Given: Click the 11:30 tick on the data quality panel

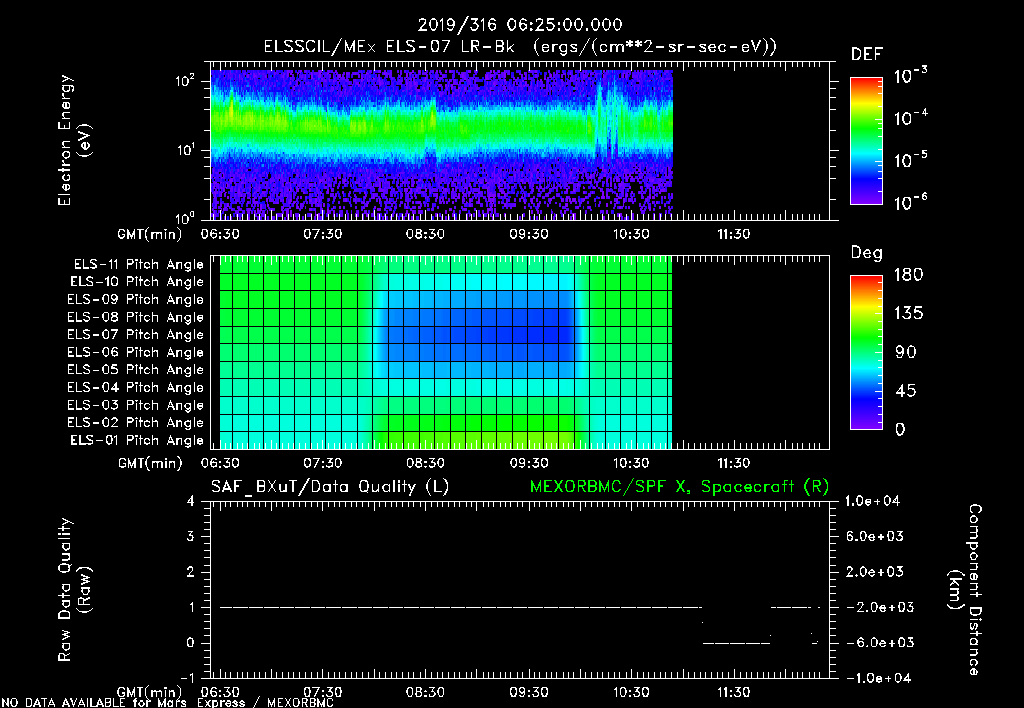Looking at the screenshot, I should 734,692.
